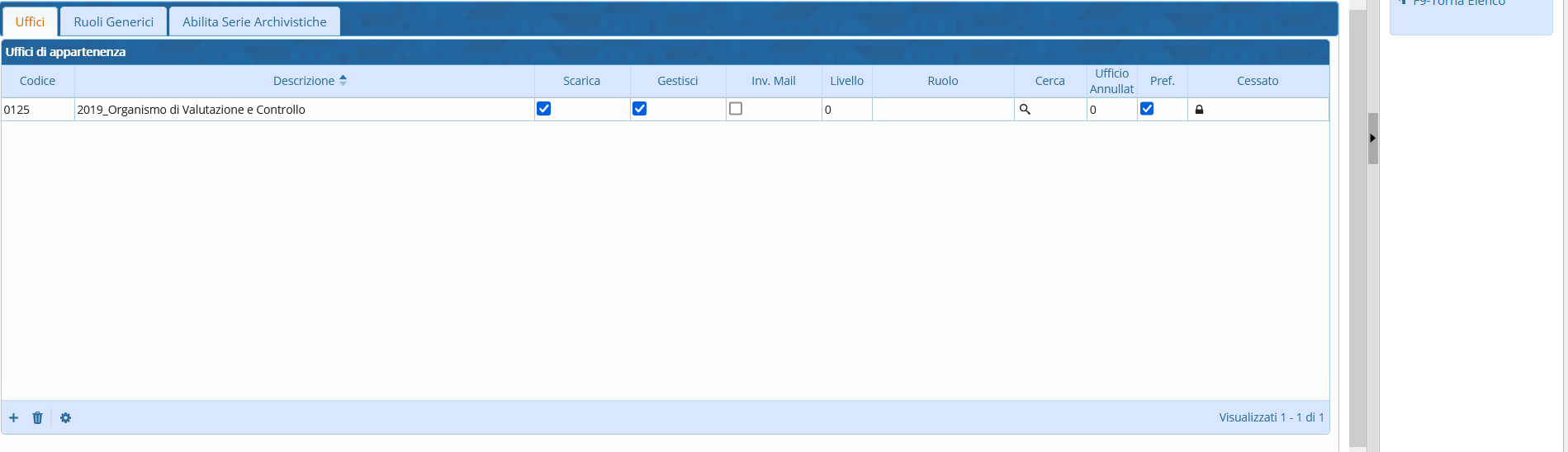The image size is (1568, 452).
Task: Click the lock icon in Cessato column
Action: point(1199,110)
